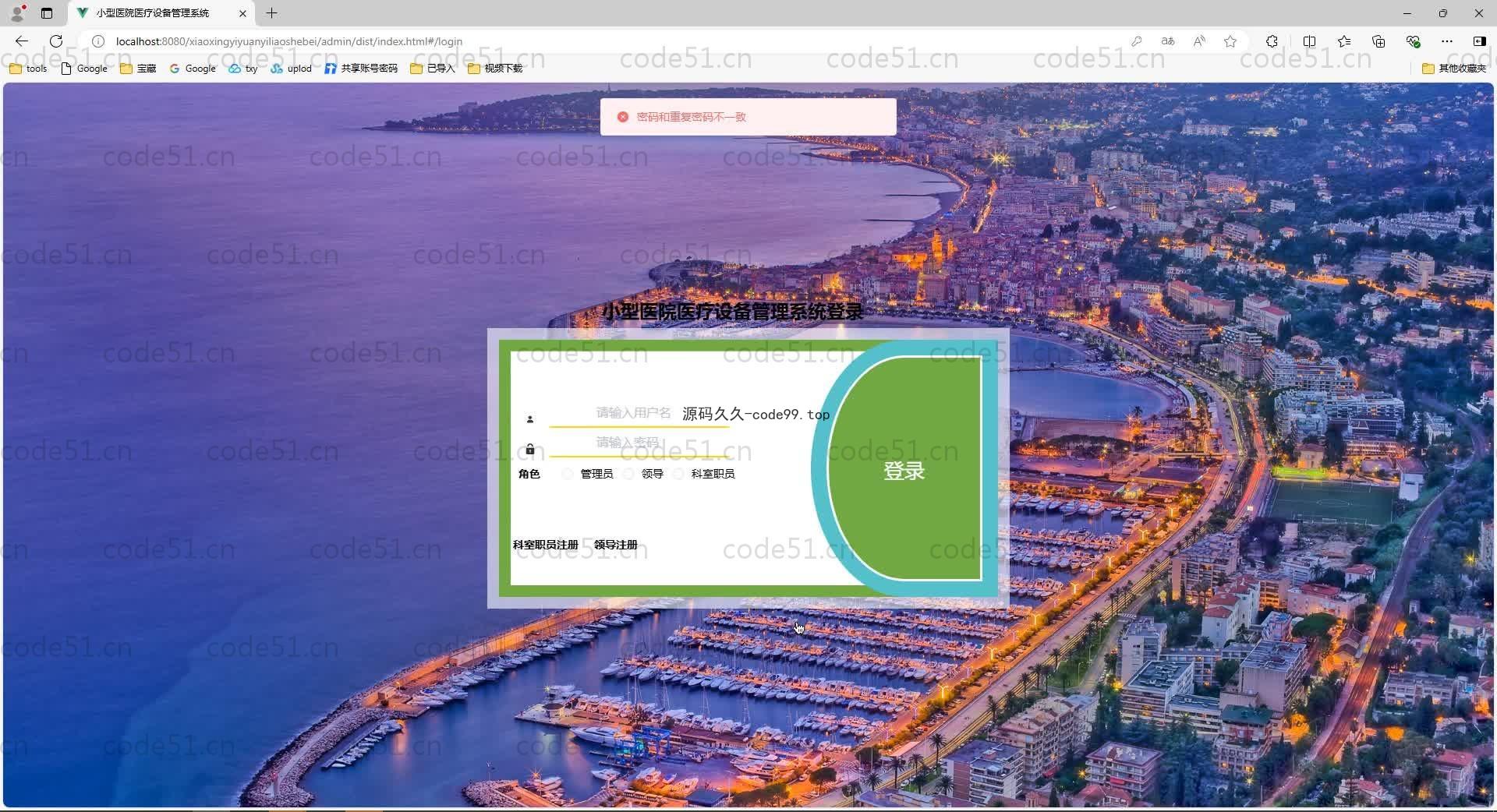Reload the page with refresh icon
1497x812 pixels.
[56, 41]
